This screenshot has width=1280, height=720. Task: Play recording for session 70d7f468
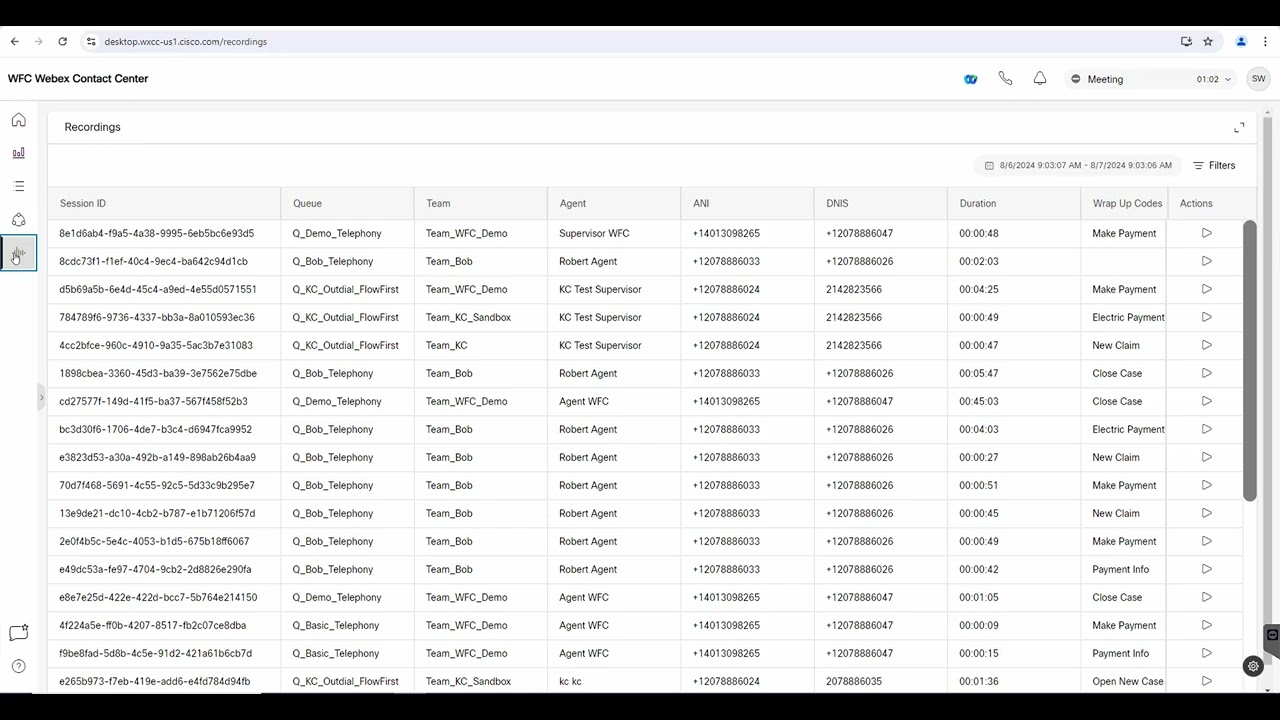[x=1206, y=485]
